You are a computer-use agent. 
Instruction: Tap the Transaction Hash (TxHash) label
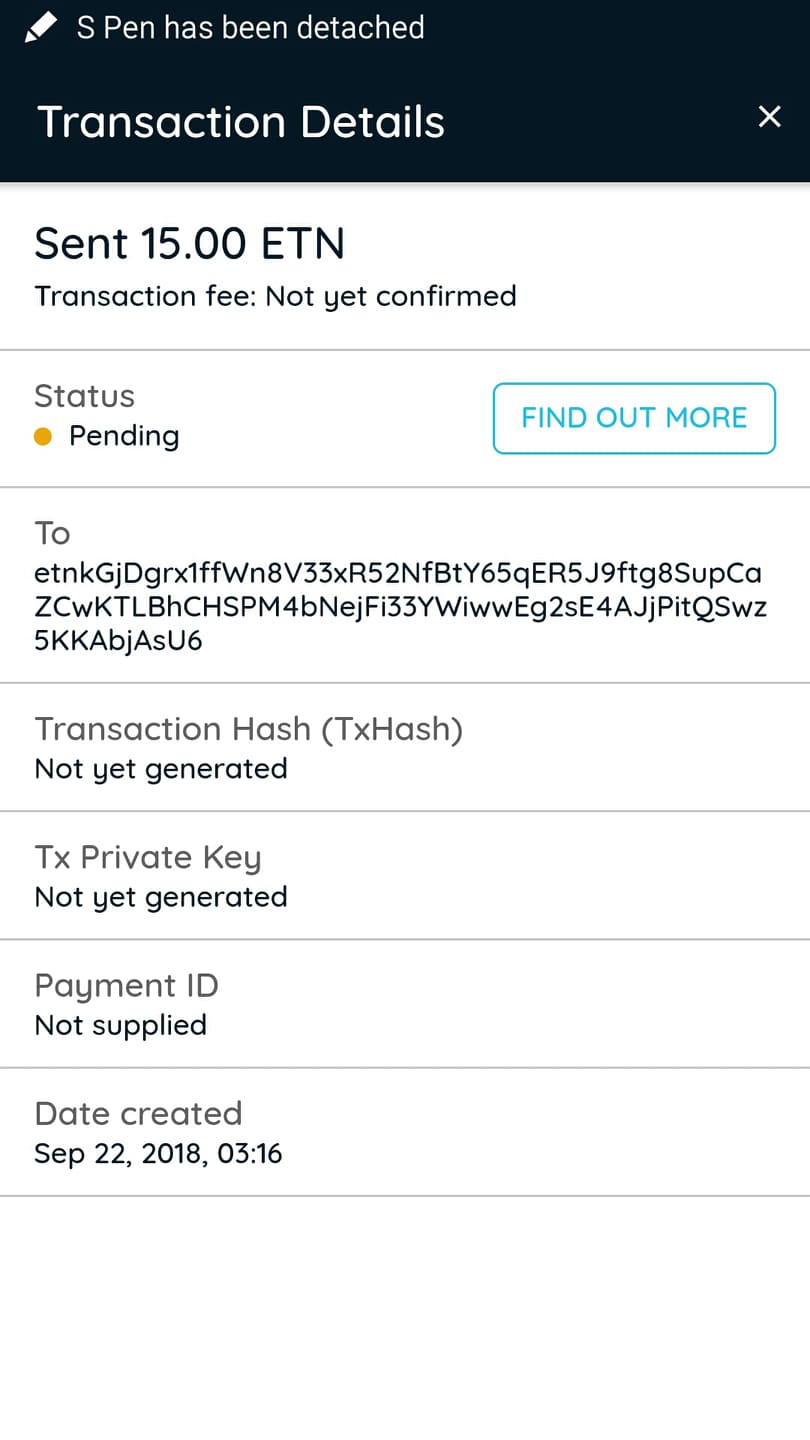(x=249, y=729)
